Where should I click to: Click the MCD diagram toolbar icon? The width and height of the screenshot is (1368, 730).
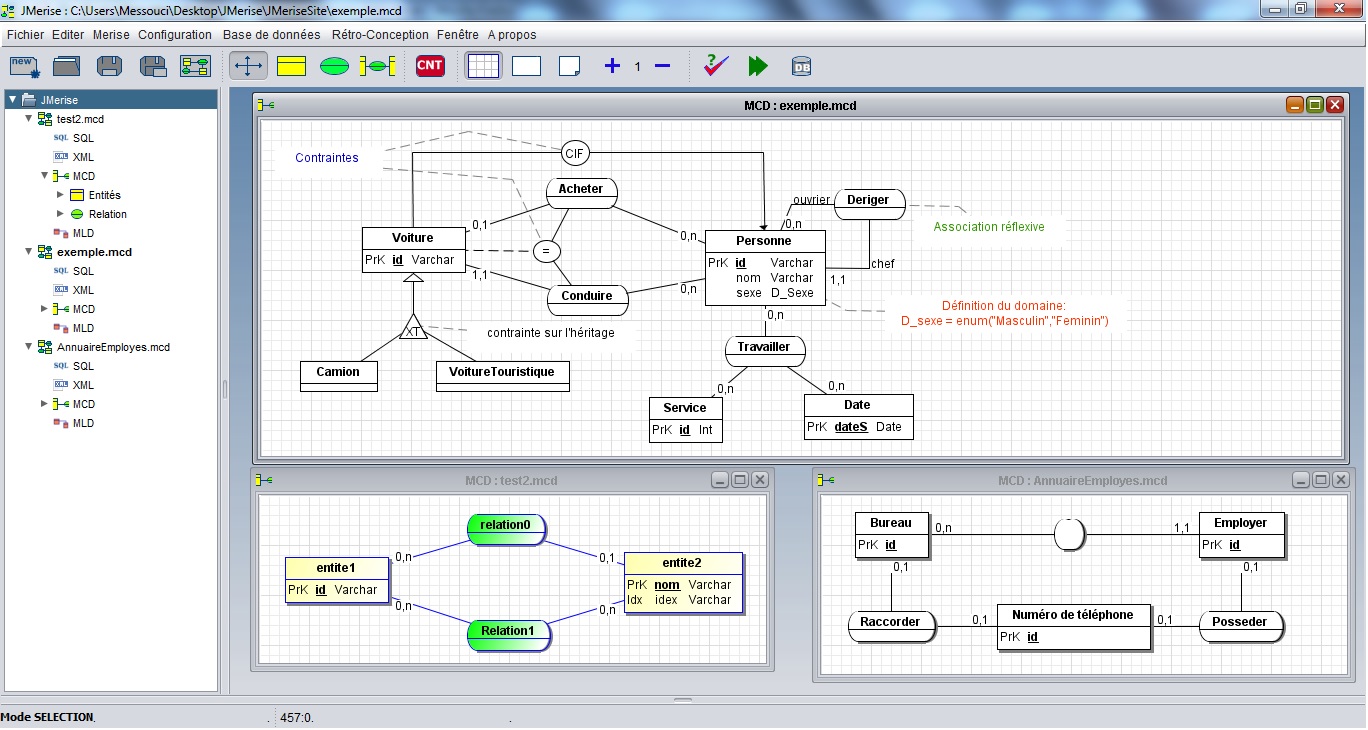(195, 66)
